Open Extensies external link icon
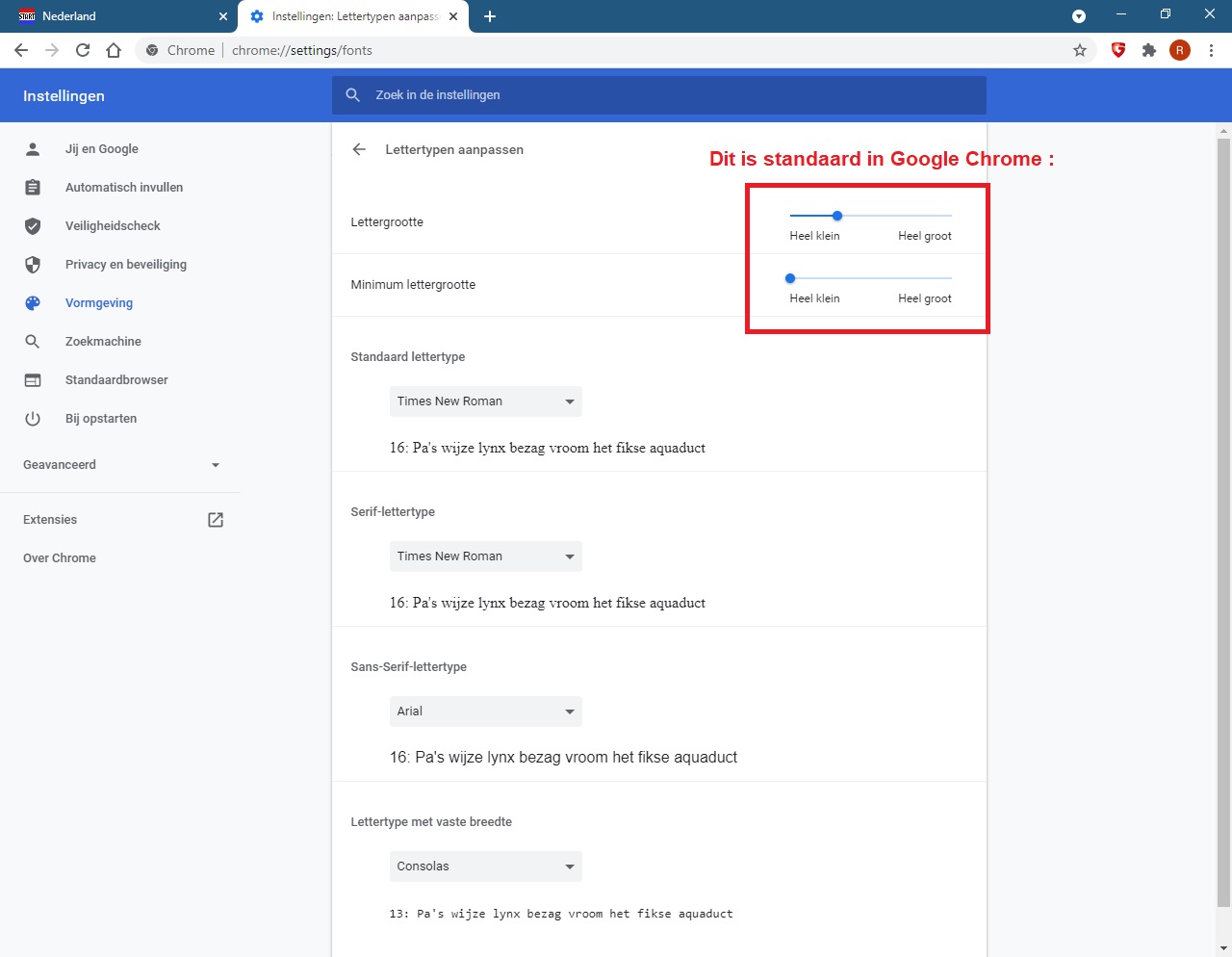Viewport: 1232px width, 957px height. pos(216,519)
